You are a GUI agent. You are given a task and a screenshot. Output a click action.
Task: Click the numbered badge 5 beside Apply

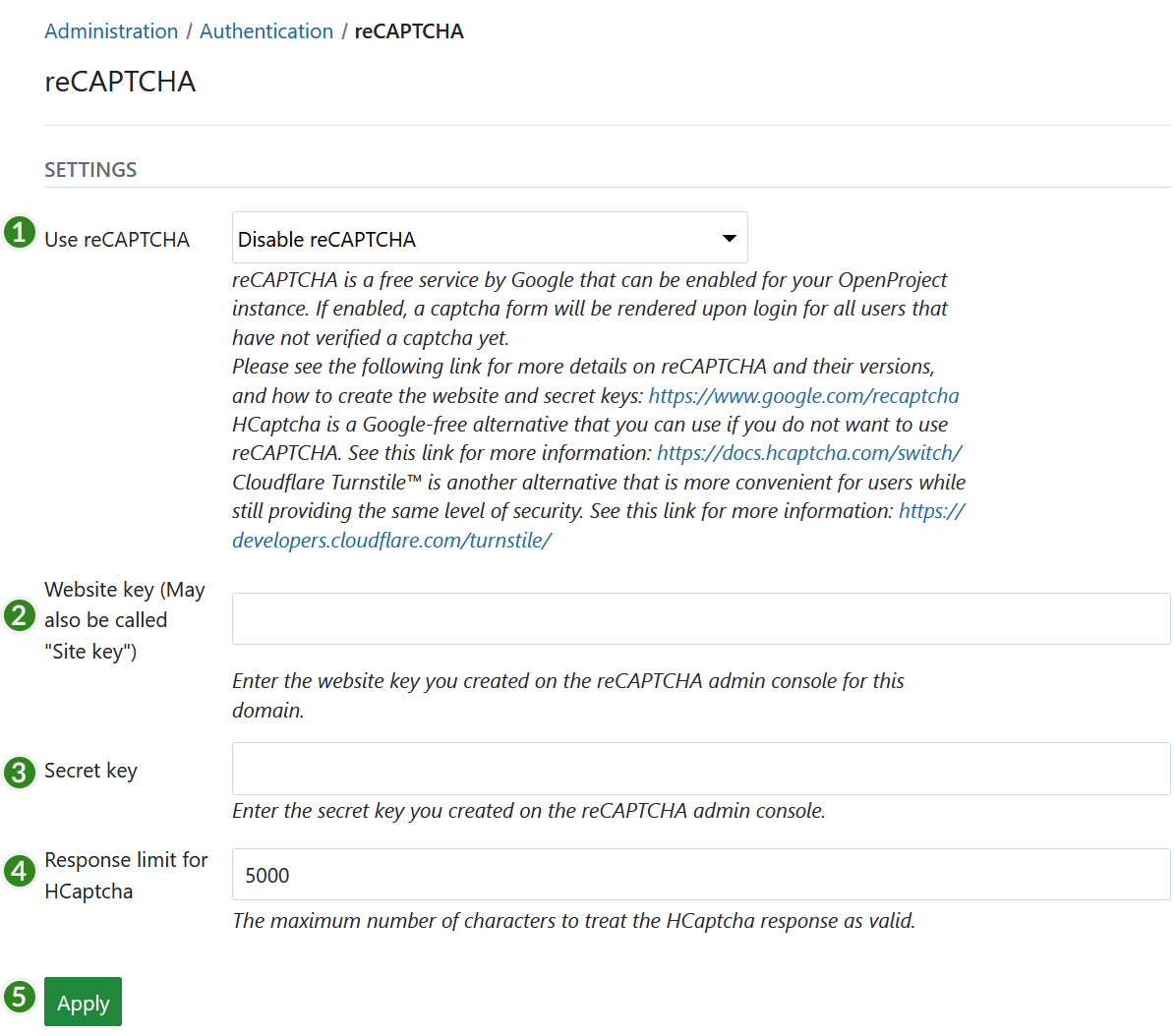(19, 997)
